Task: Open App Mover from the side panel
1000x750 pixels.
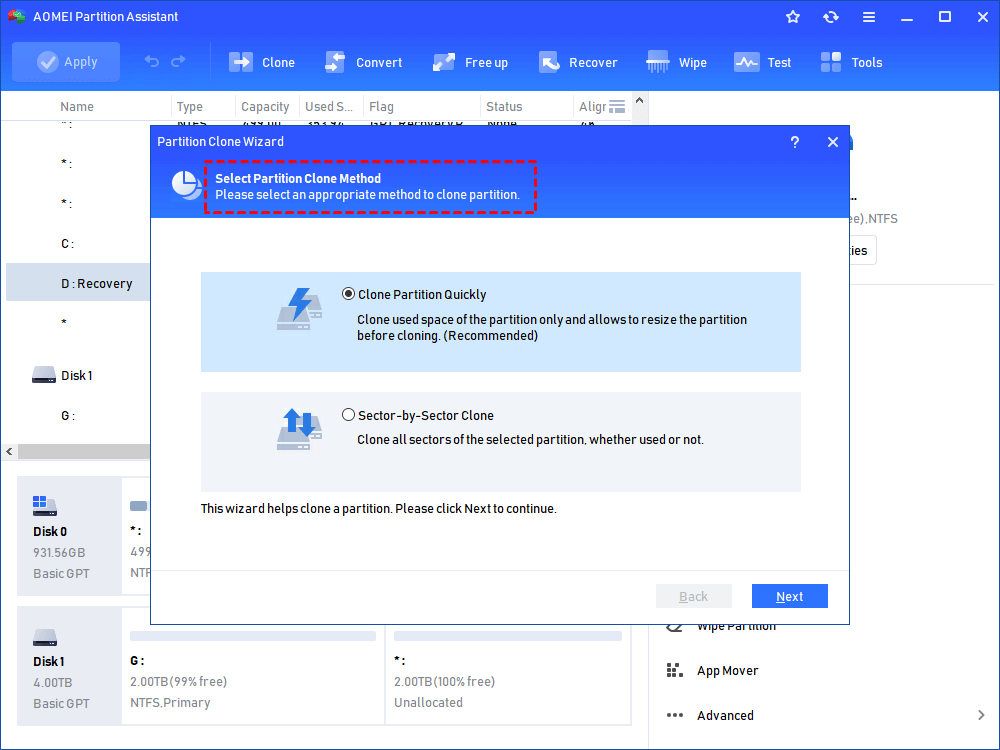Action: click(x=728, y=670)
